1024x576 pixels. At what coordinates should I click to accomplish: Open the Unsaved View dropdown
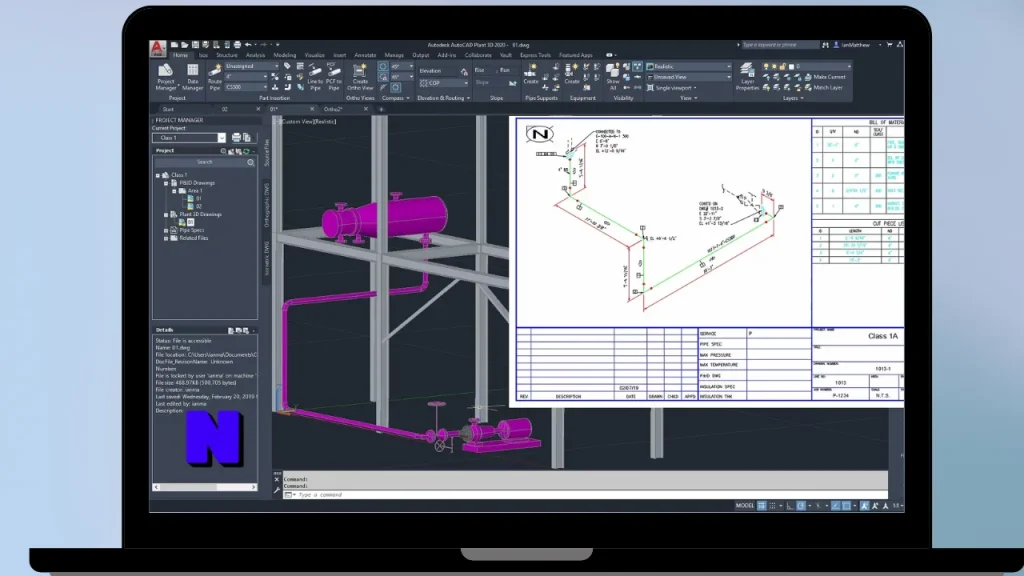click(689, 77)
